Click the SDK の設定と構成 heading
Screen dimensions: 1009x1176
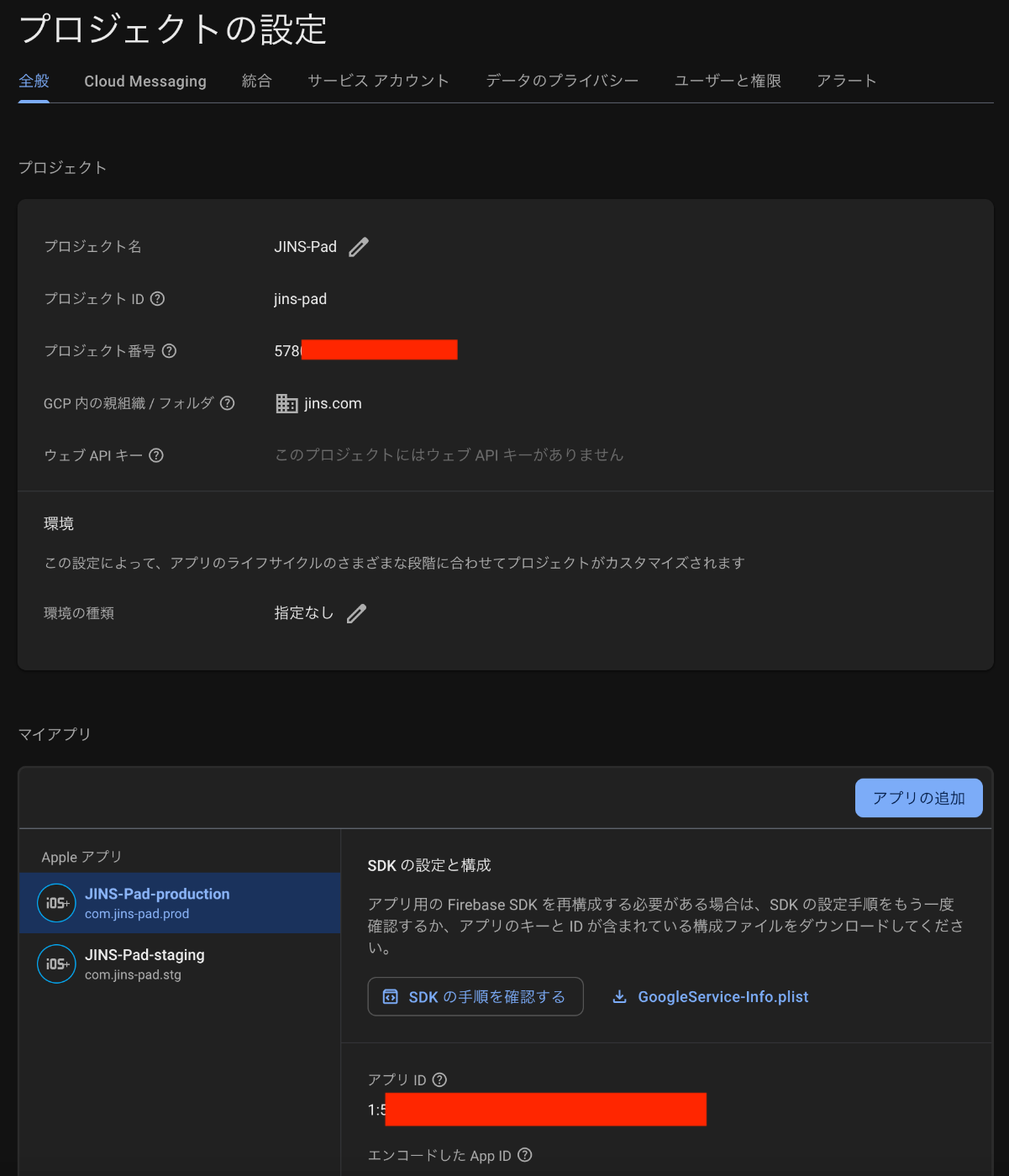[x=429, y=865]
